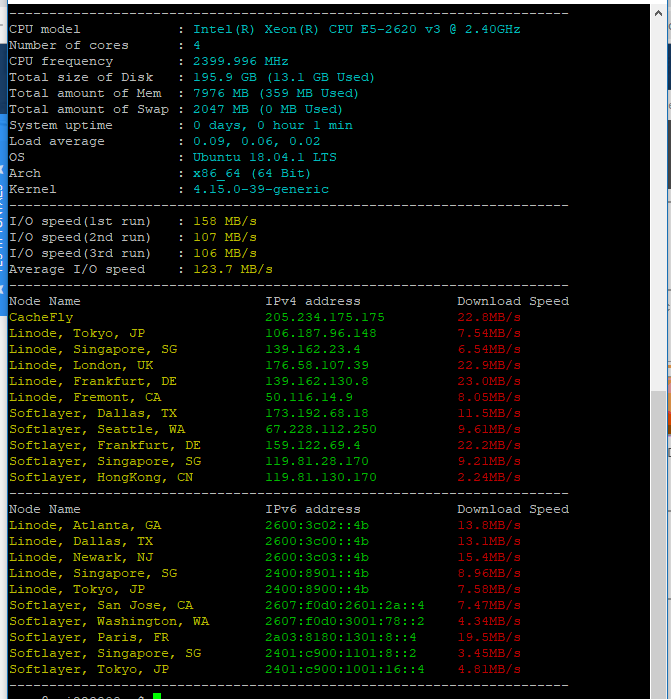Click the Linode London, UK node name
Image resolution: width=671 pixels, height=699 pixels.
[x=81, y=365]
